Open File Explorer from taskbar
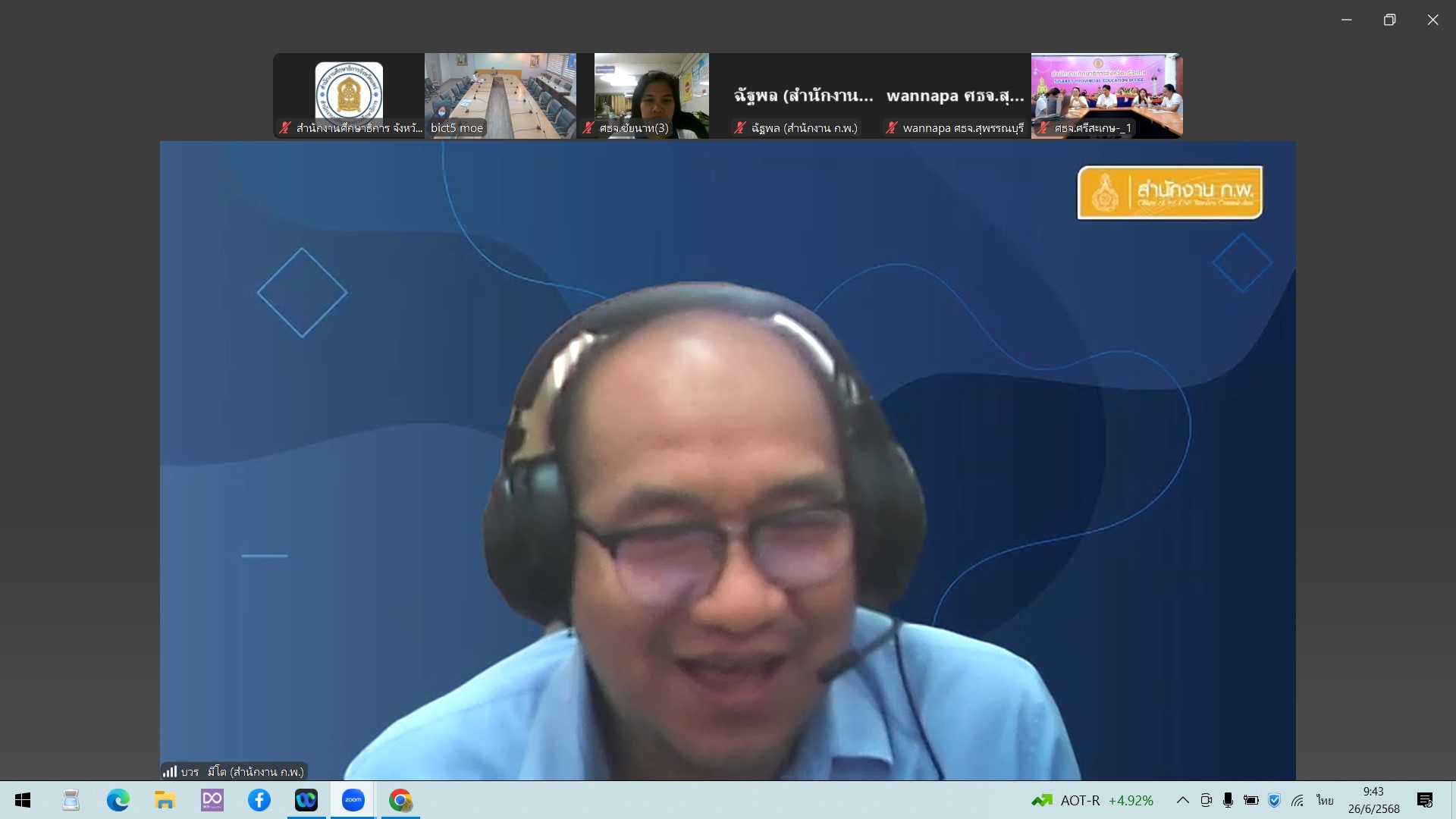The image size is (1456, 819). point(165,800)
